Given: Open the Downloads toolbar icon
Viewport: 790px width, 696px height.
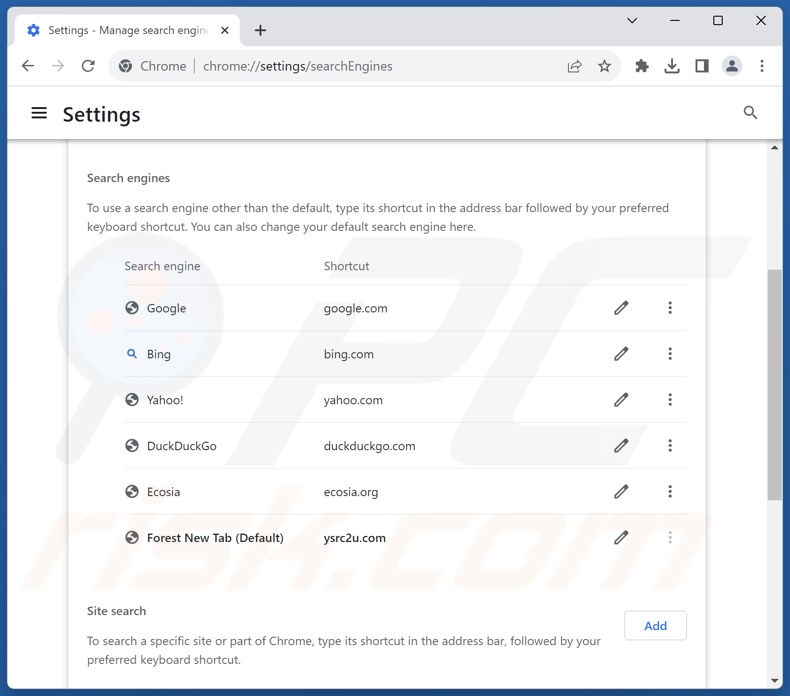Looking at the screenshot, I should (672, 66).
